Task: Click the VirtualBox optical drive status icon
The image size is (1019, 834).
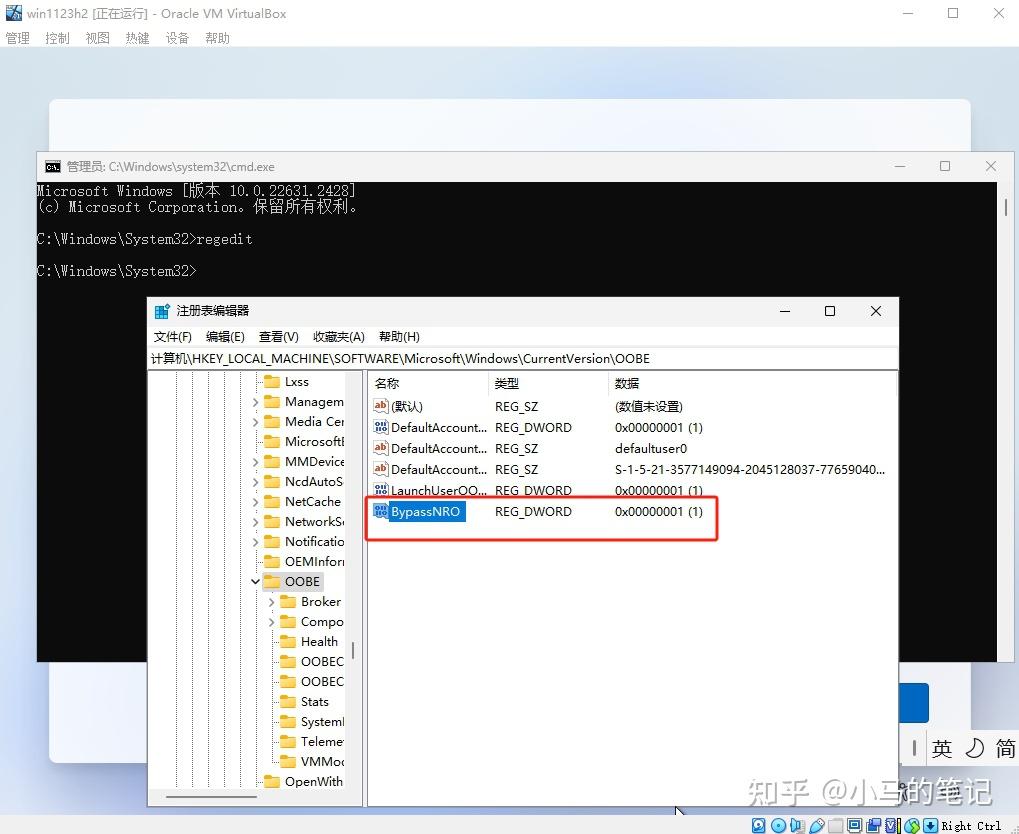Action: pyautogui.click(x=779, y=824)
